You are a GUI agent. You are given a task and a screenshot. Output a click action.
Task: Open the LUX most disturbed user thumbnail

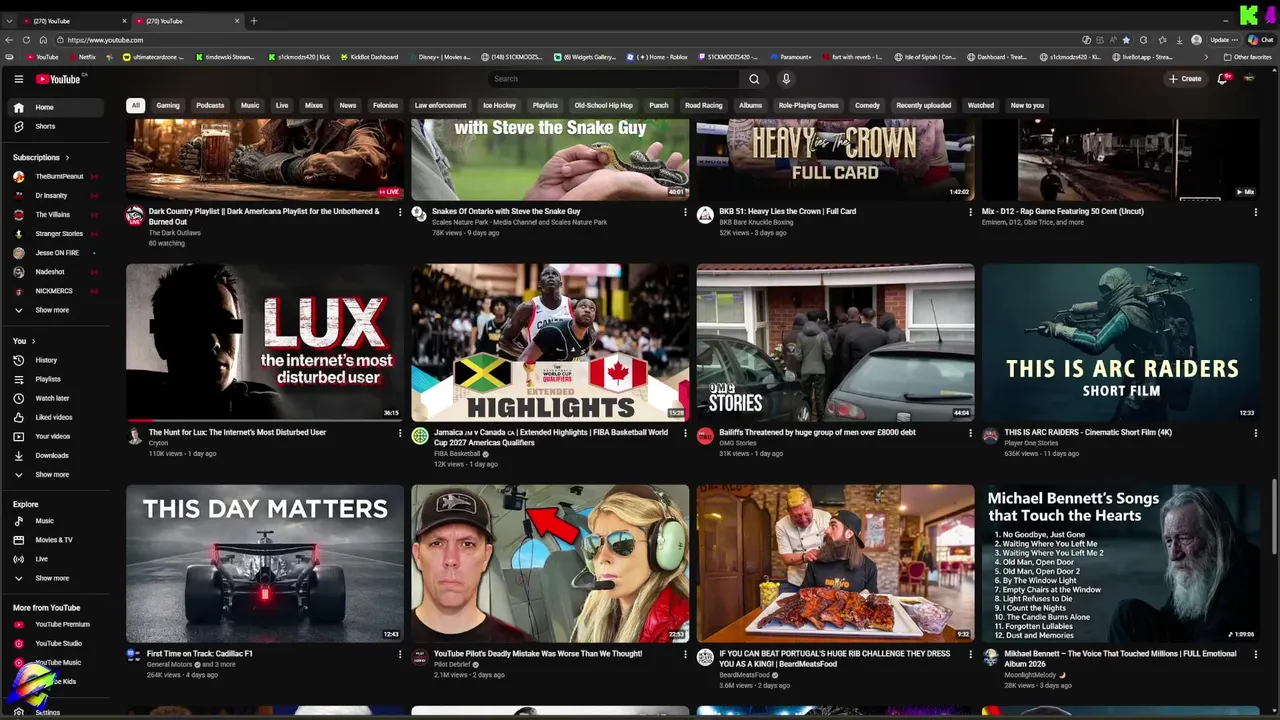(x=265, y=342)
